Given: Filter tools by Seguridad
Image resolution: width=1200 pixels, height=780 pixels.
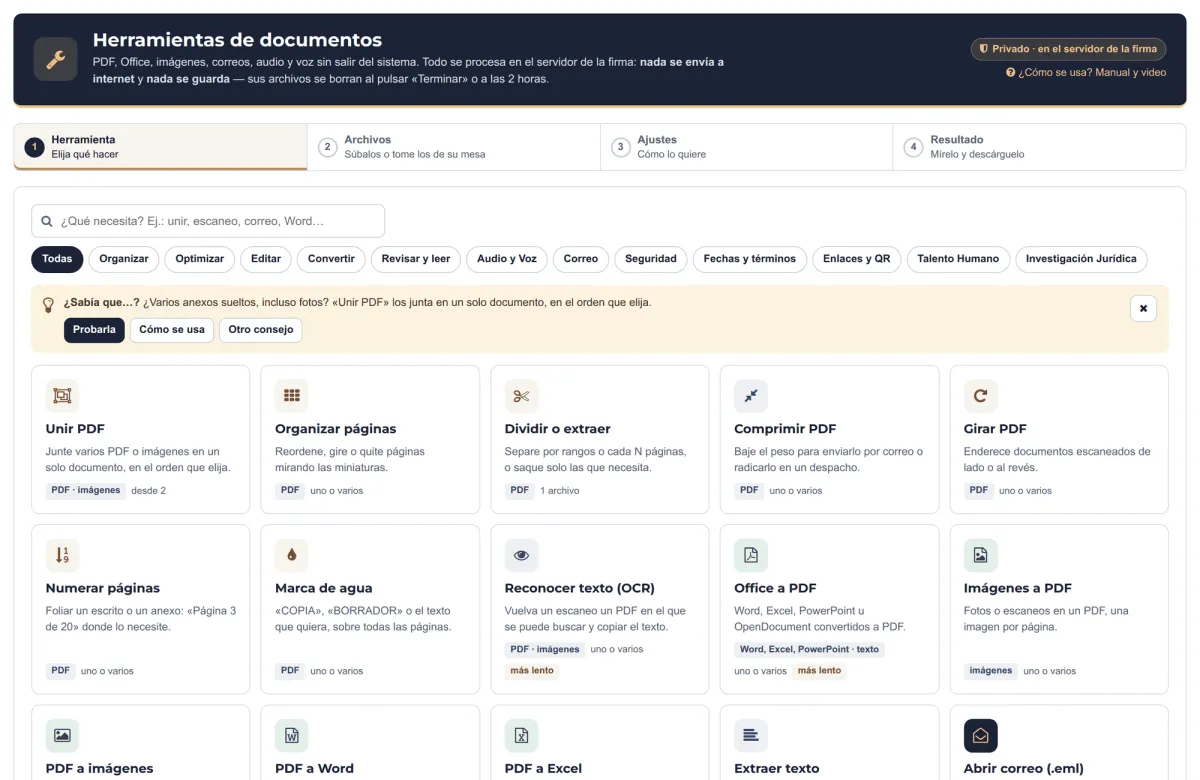Looking at the screenshot, I should click(651, 259).
